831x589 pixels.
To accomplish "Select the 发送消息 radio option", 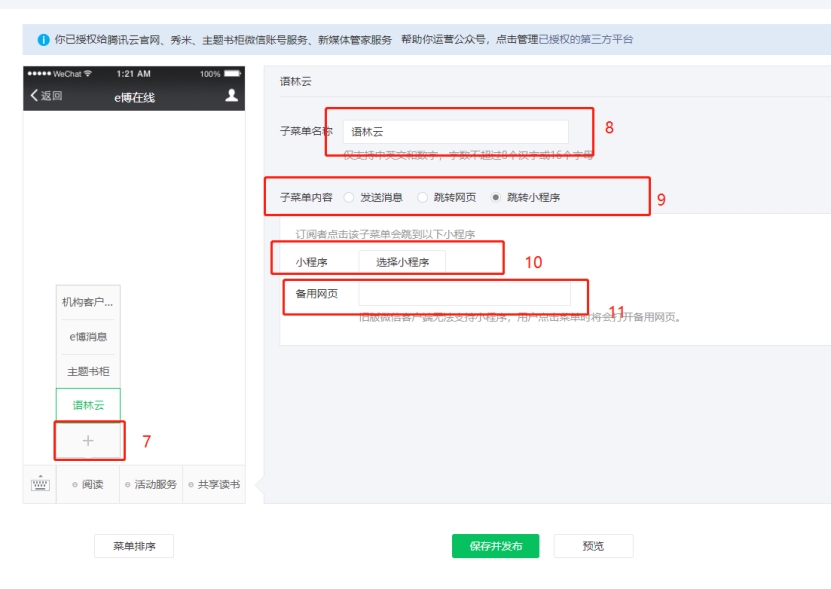I will [x=349, y=197].
